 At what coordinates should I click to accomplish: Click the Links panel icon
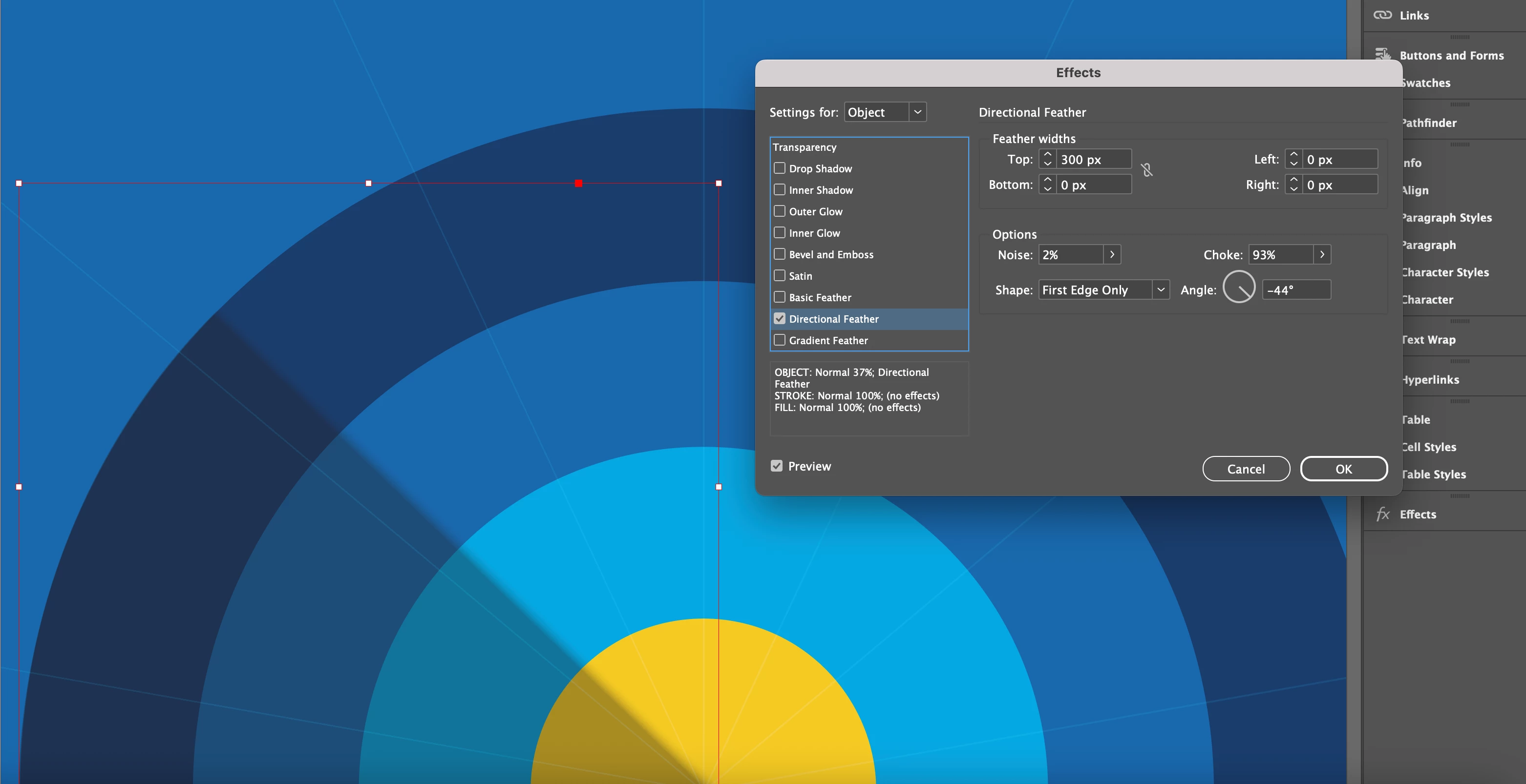coord(1383,16)
